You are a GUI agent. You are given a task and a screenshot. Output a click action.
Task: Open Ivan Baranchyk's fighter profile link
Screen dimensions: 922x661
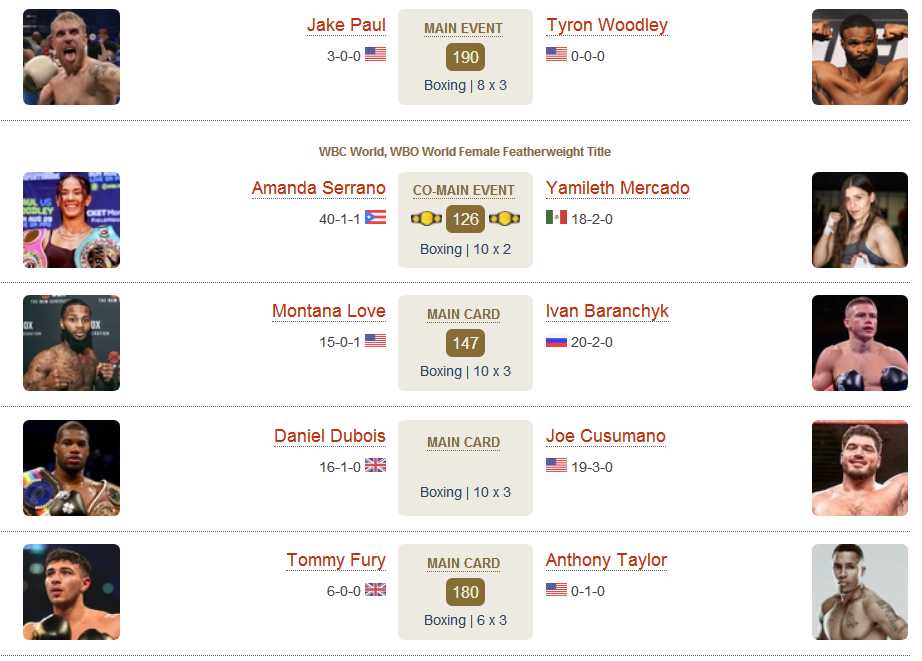[x=607, y=311]
